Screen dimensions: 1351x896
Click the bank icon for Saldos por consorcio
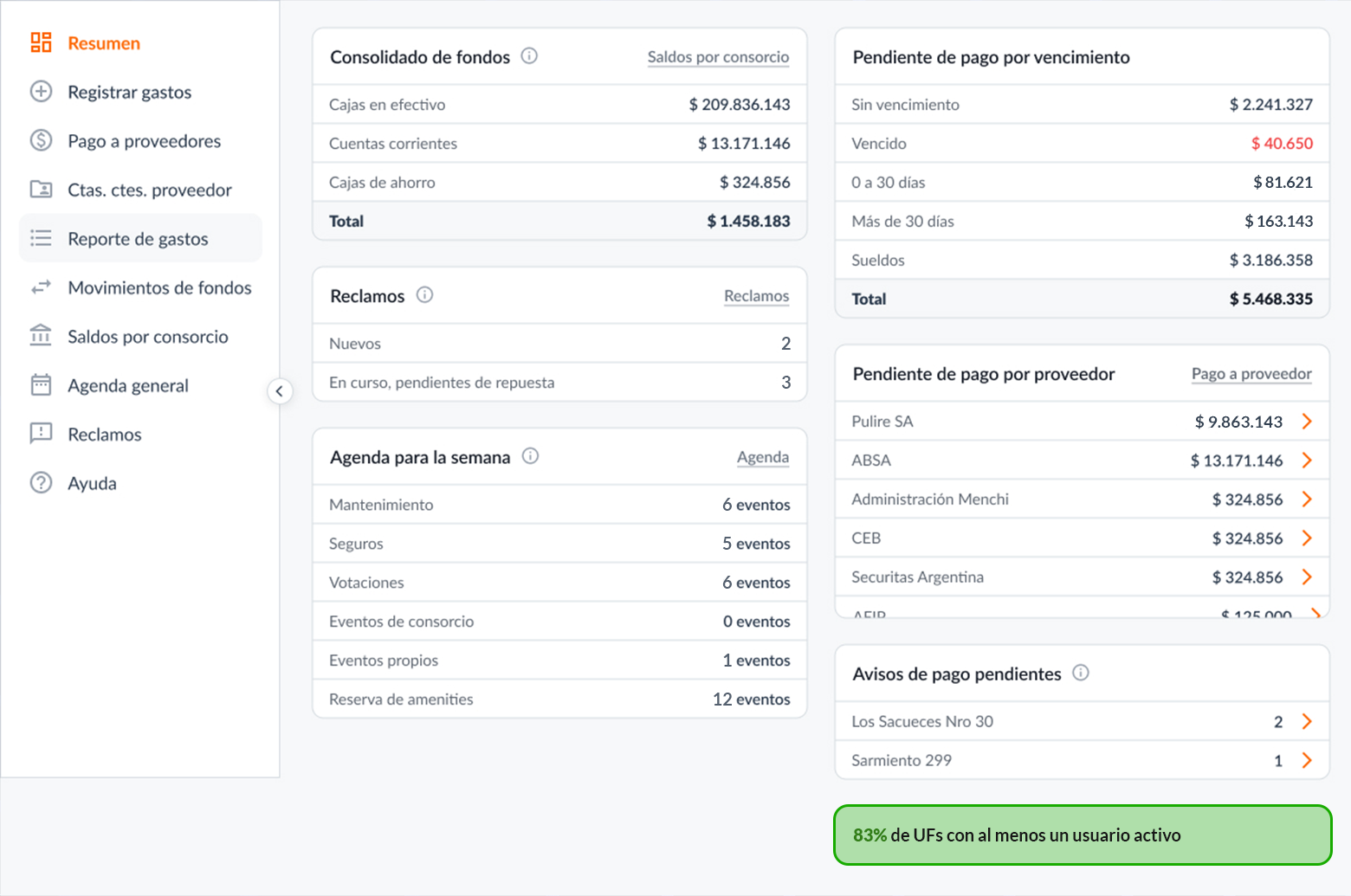tap(41, 336)
